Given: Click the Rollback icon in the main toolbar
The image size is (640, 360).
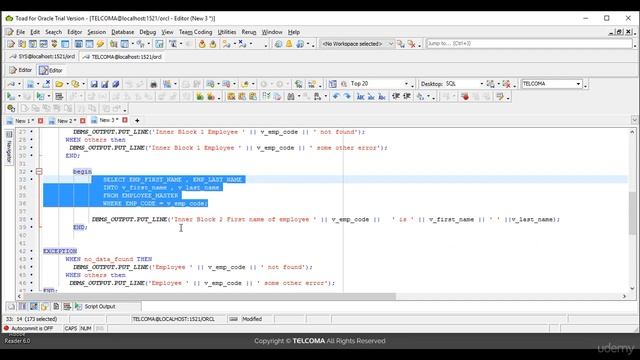Looking at the screenshot, I should click(x=213, y=44).
